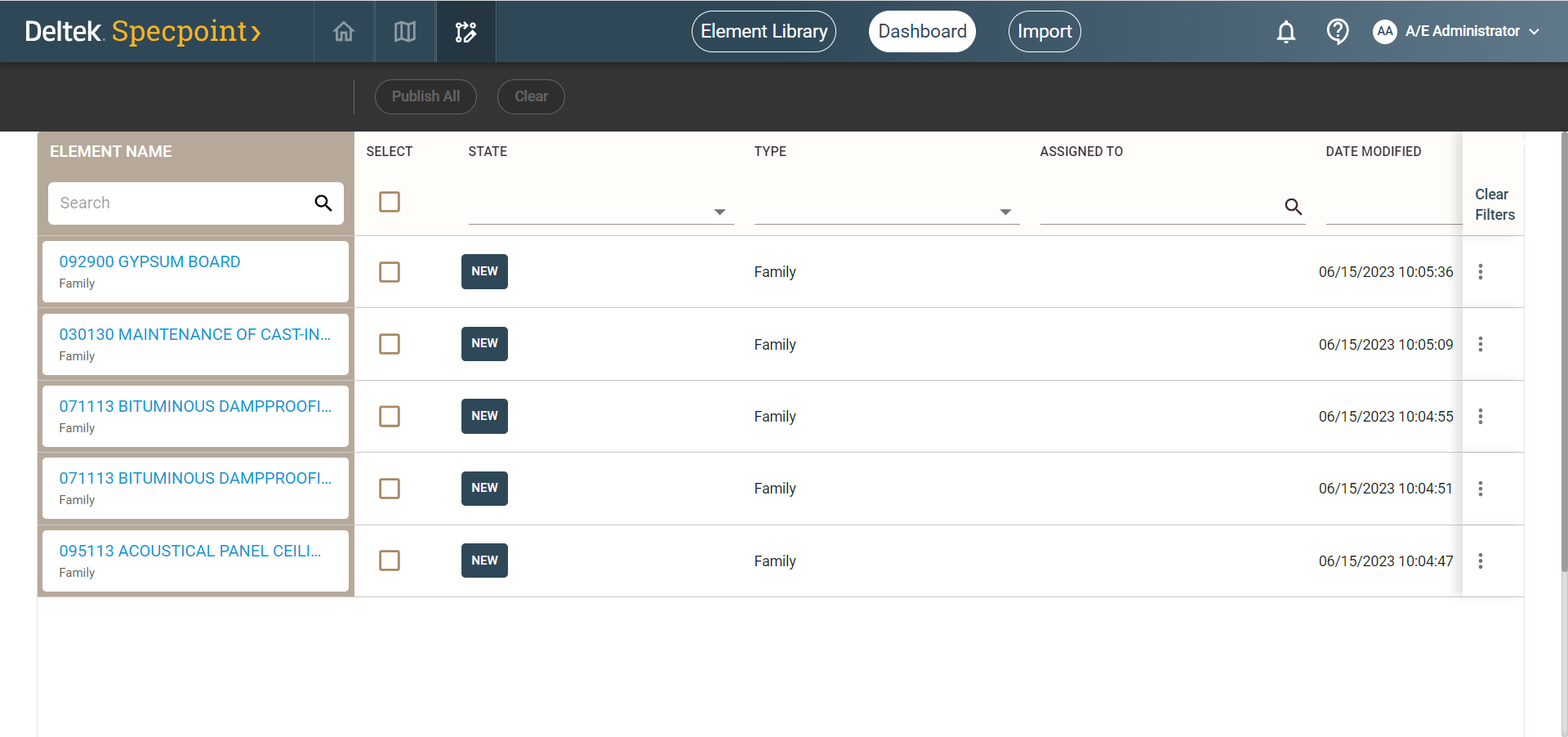Viewport: 1568px width, 737px height.
Task: Open the A/E Administrator user menu
Action: 1458,32
